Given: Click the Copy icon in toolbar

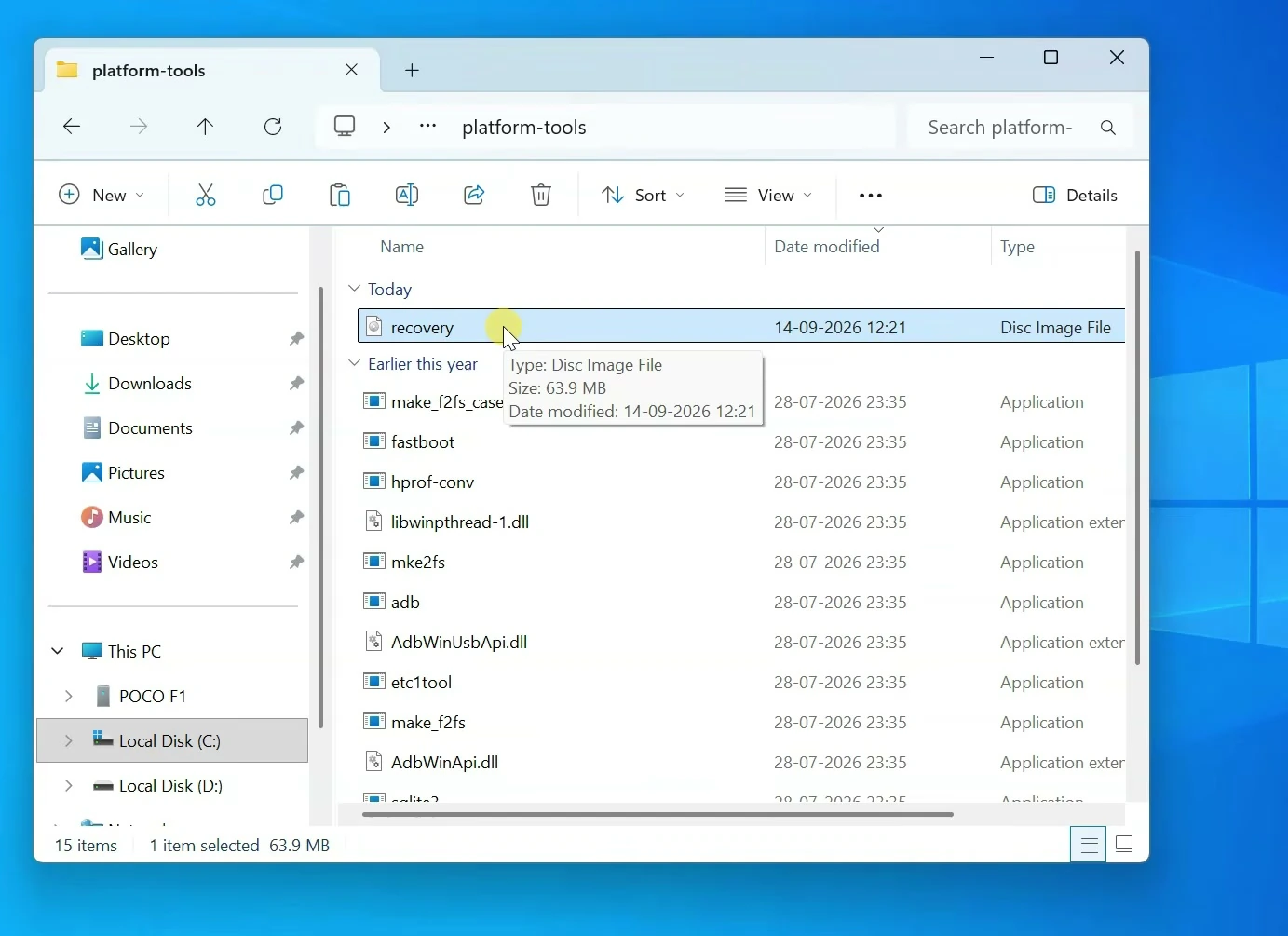Looking at the screenshot, I should tap(273, 195).
